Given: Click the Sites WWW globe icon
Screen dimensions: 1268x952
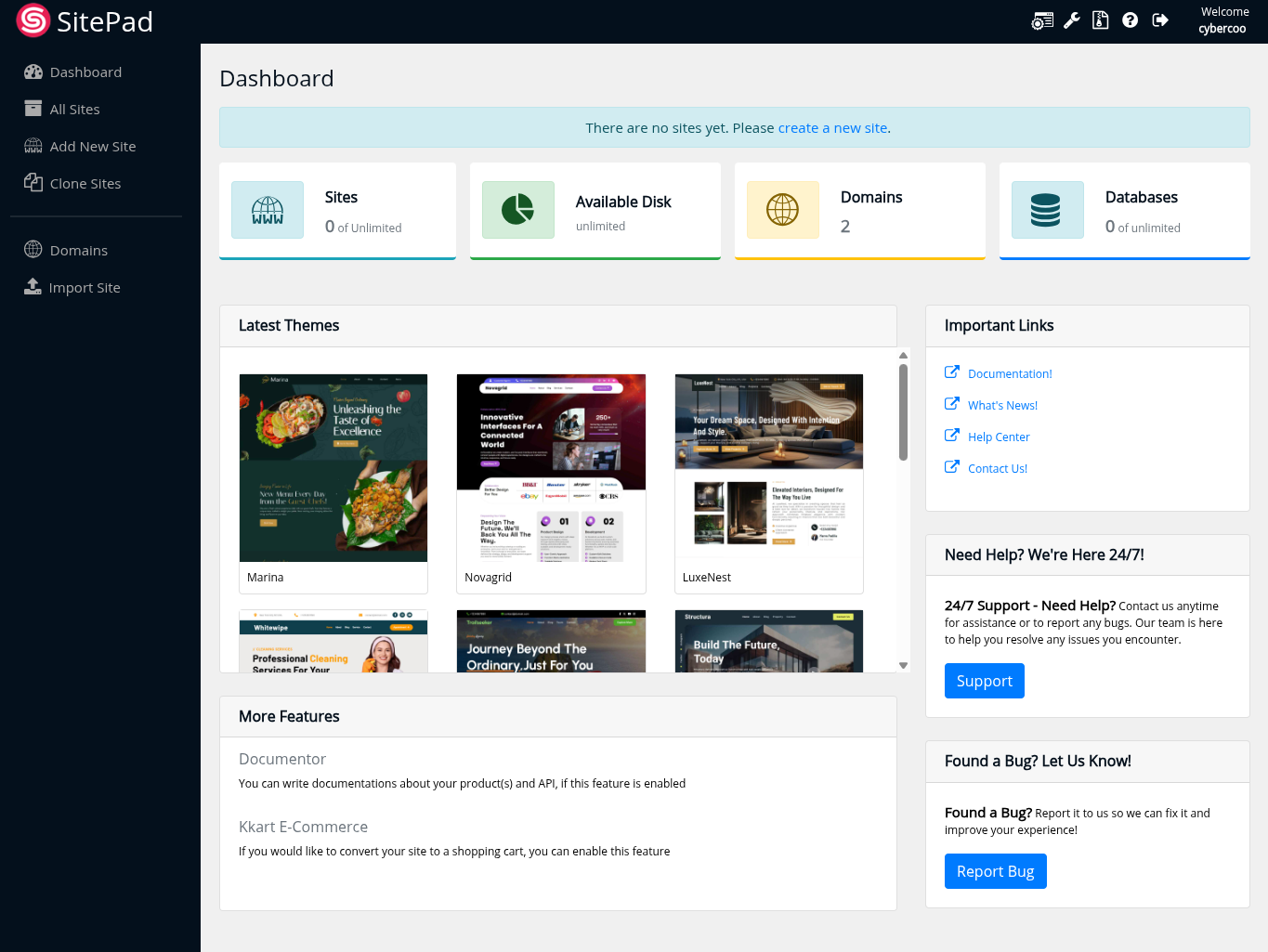Looking at the screenshot, I should pos(268,210).
